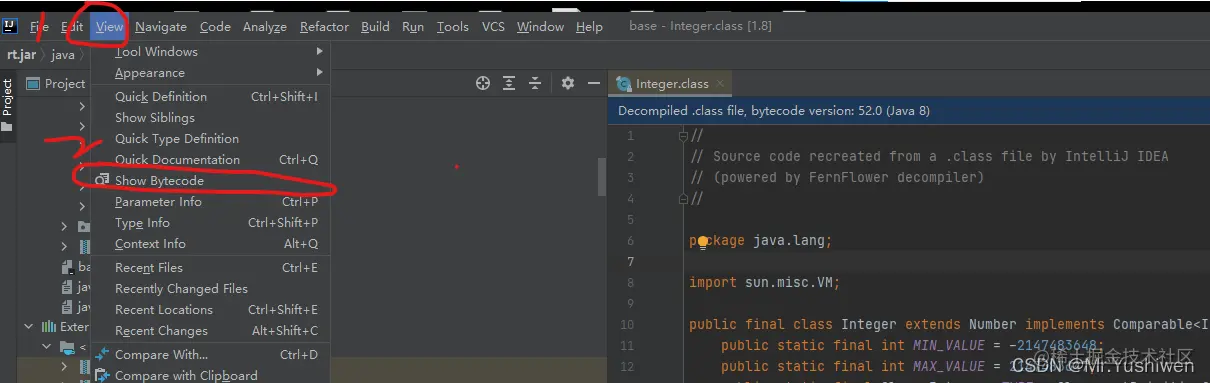Choose Quick Definition from View menu

[210, 97]
